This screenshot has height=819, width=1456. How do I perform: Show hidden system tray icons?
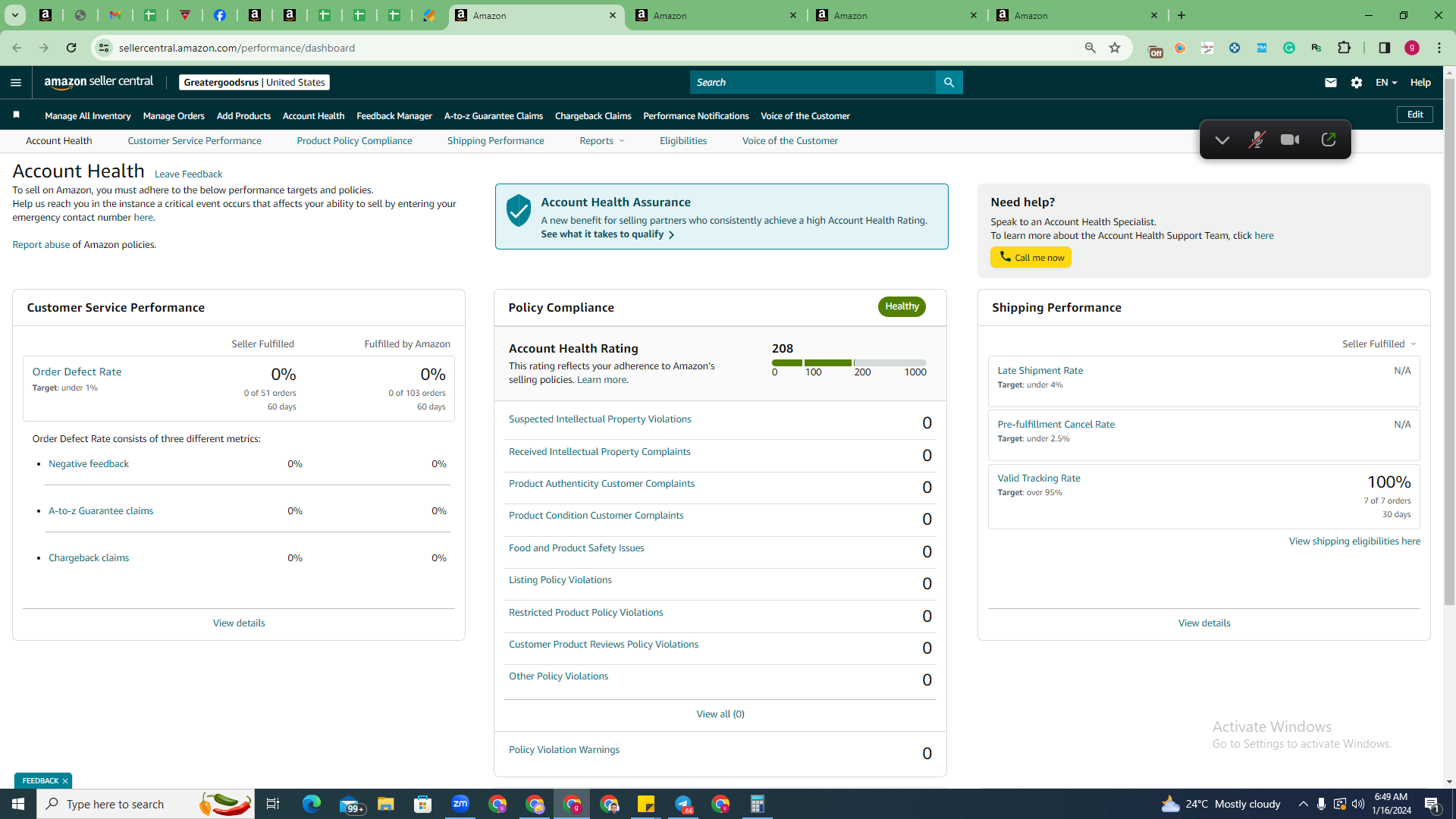point(1303,804)
